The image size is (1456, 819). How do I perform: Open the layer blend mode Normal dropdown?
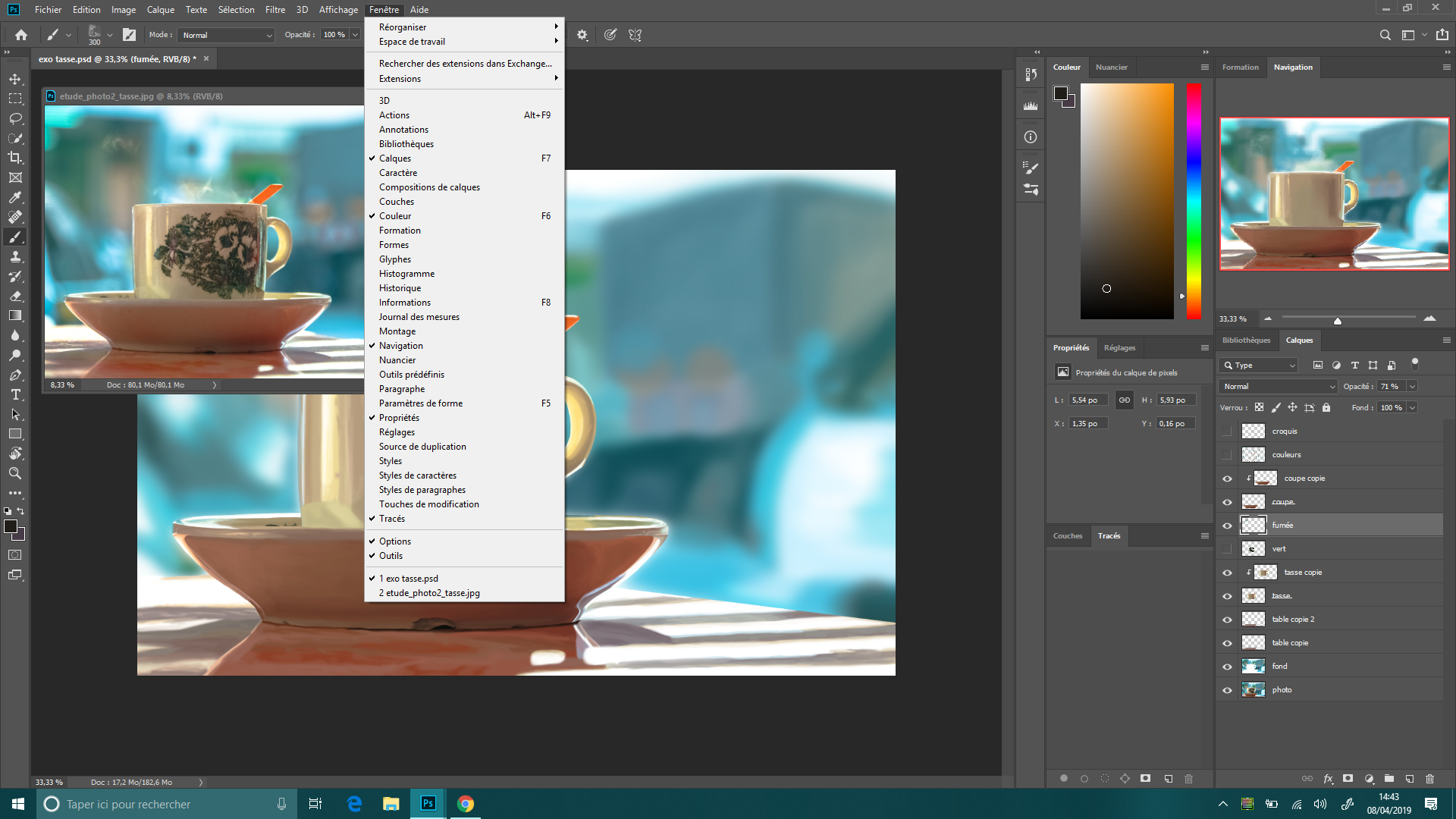[x=1279, y=387]
